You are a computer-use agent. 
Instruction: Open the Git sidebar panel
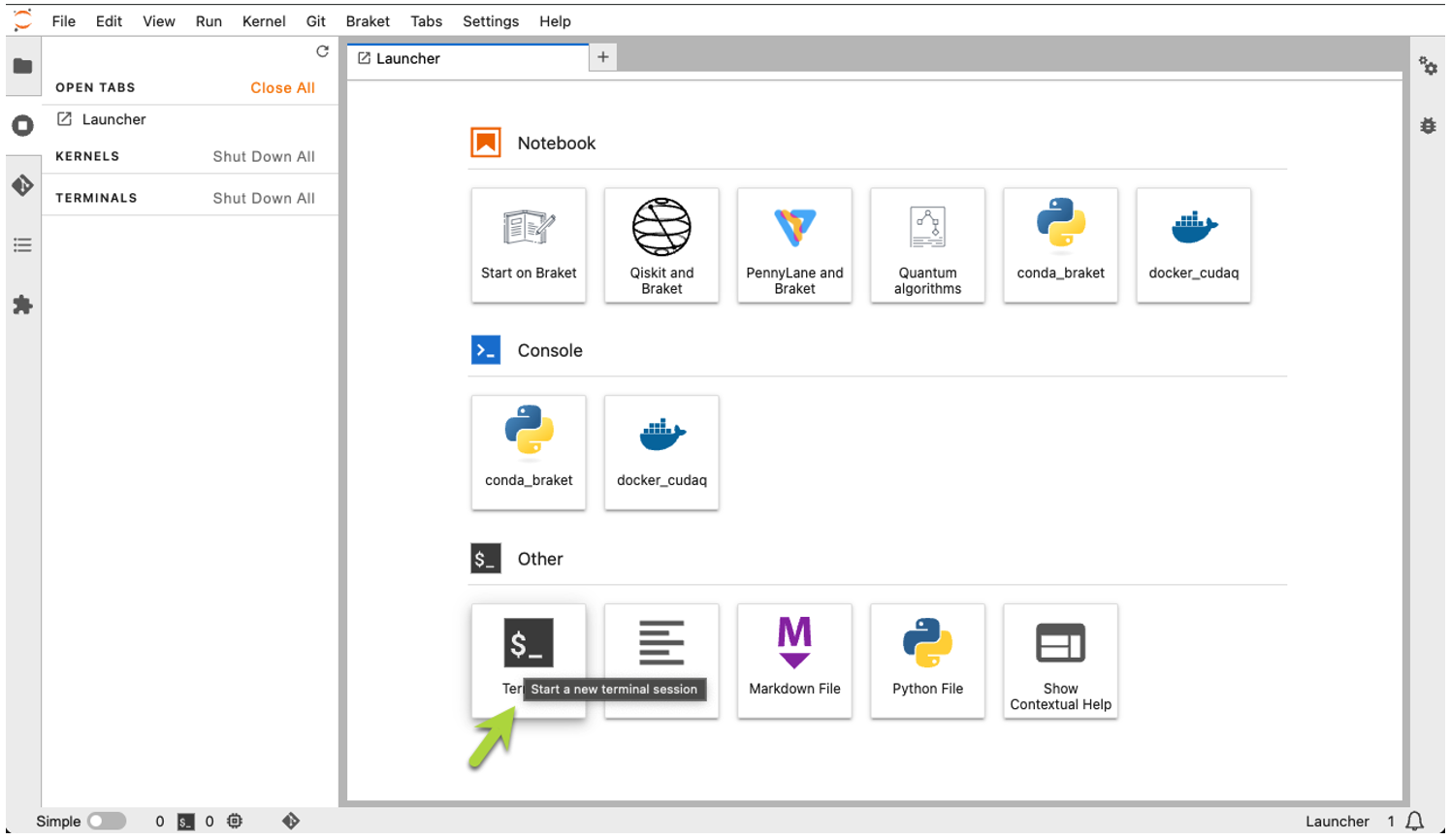coord(22,184)
